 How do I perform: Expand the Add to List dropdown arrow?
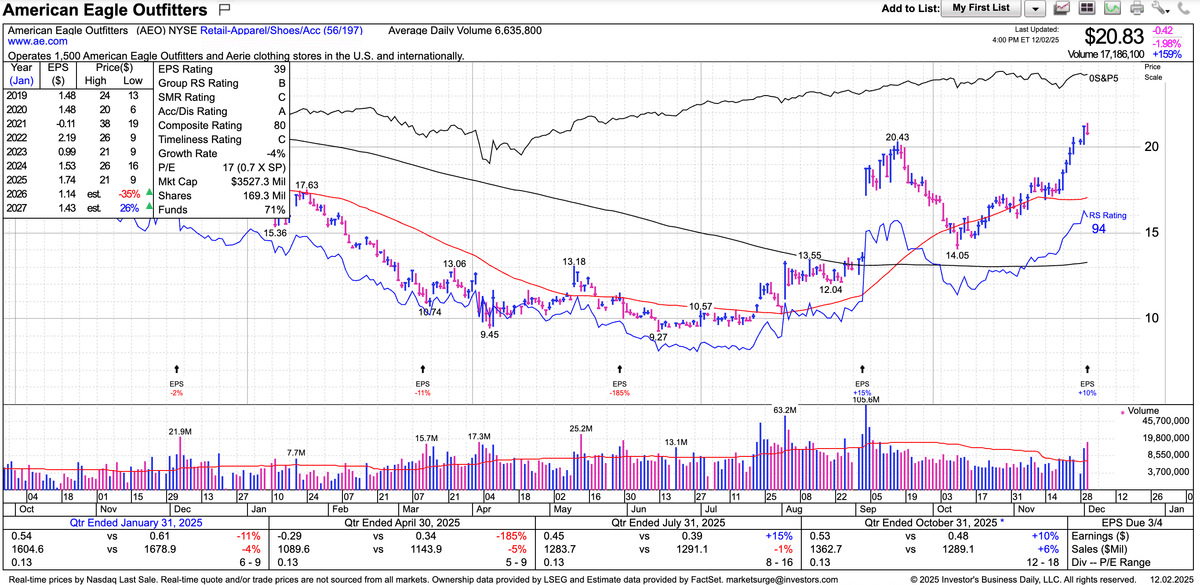tap(1035, 9)
